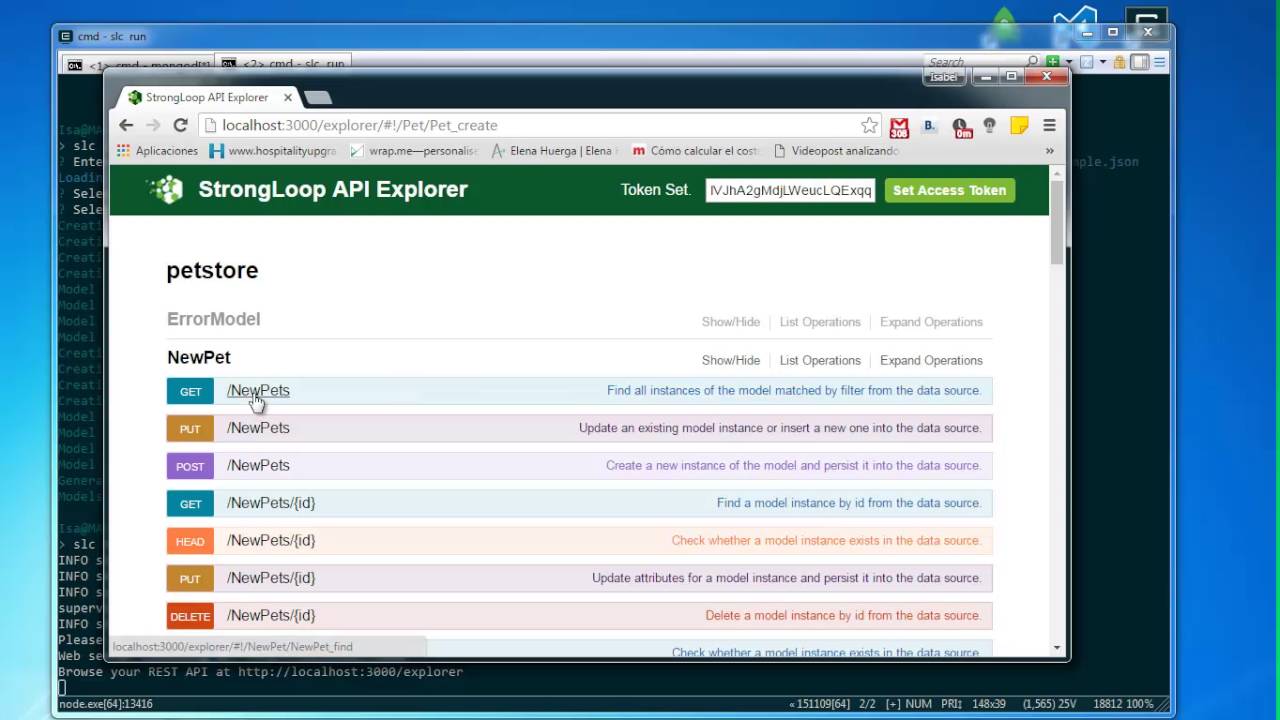The width and height of the screenshot is (1280, 720).
Task: Open the DELETE /NewPets/{id} path link
Action: [271, 615]
